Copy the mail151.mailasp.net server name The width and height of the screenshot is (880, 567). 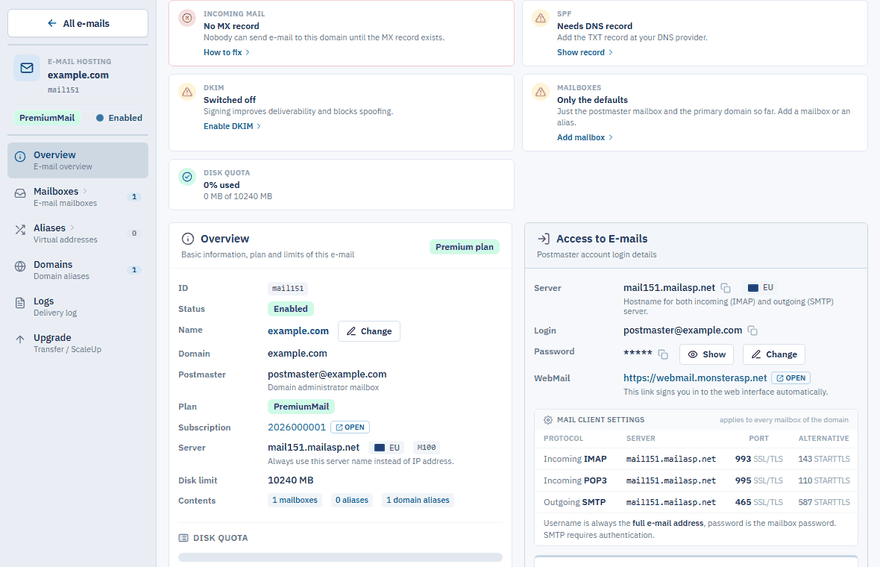coord(726,288)
